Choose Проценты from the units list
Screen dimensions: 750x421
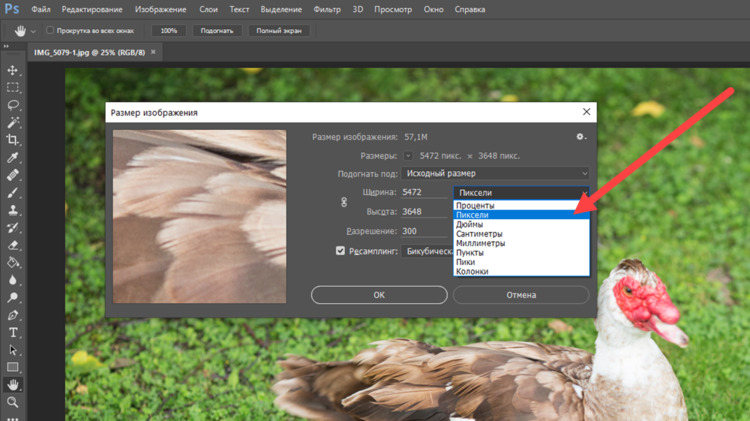click(x=476, y=205)
